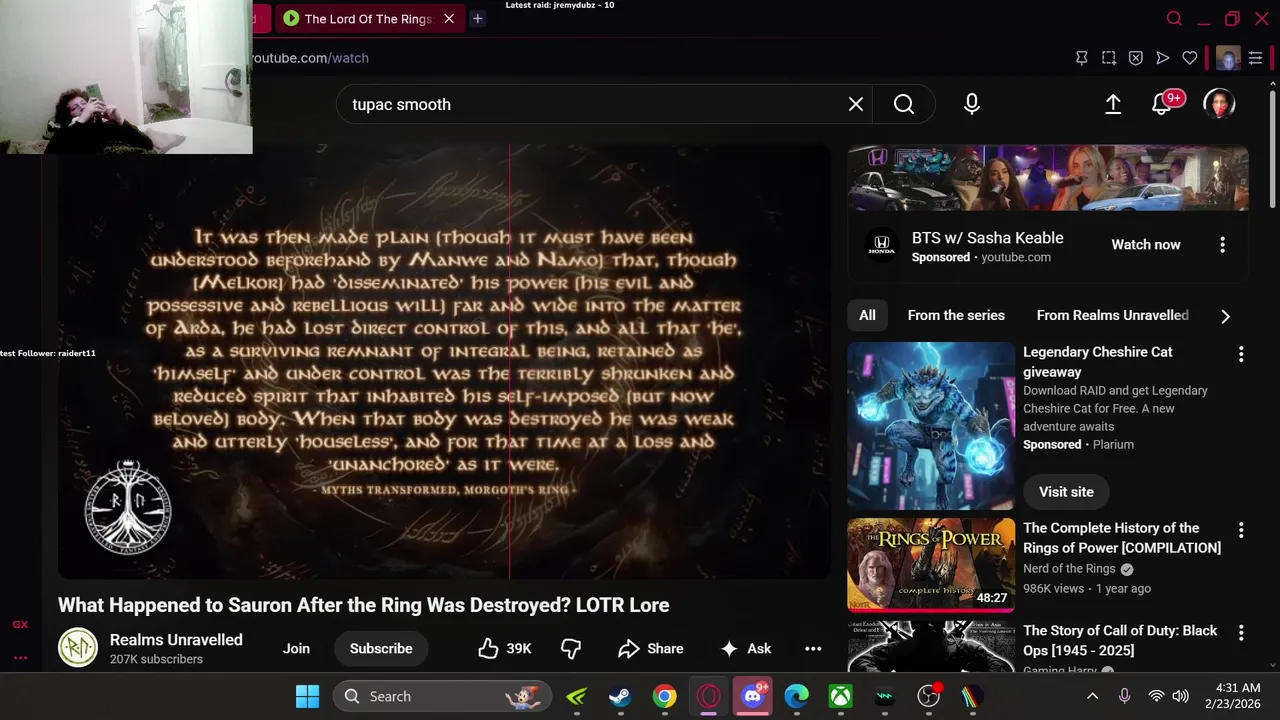
Task: Open Opera tab search magnifier
Action: coord(1175,18)
